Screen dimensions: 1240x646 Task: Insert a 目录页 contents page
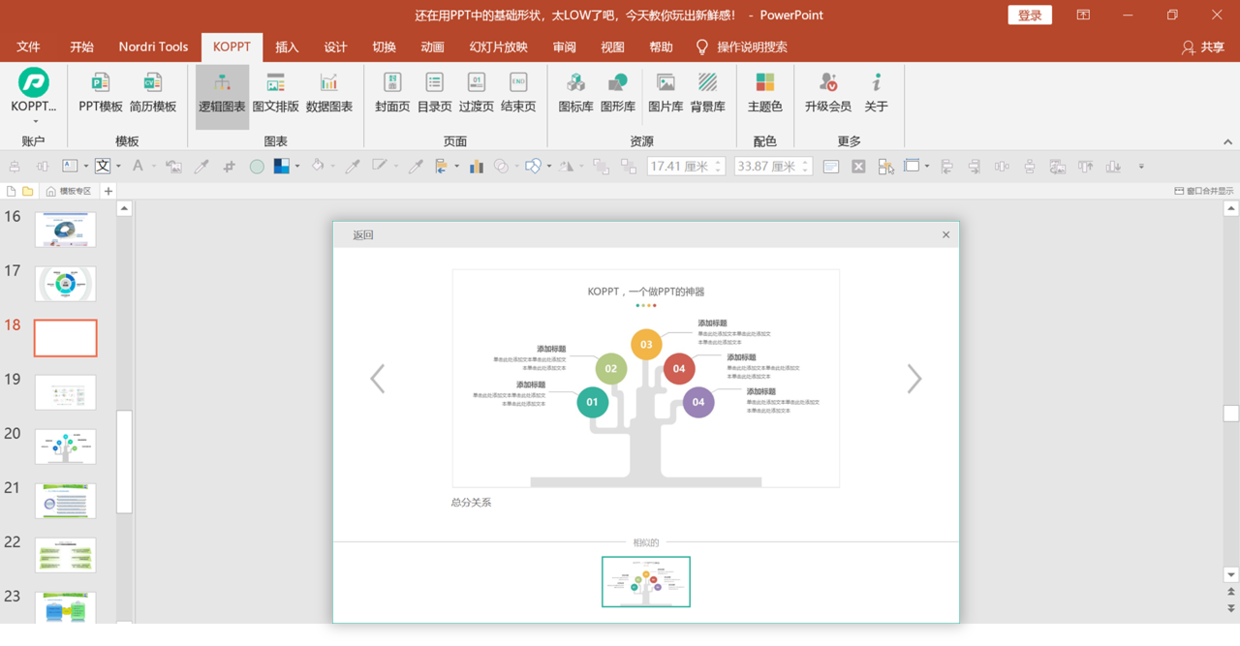434,92
